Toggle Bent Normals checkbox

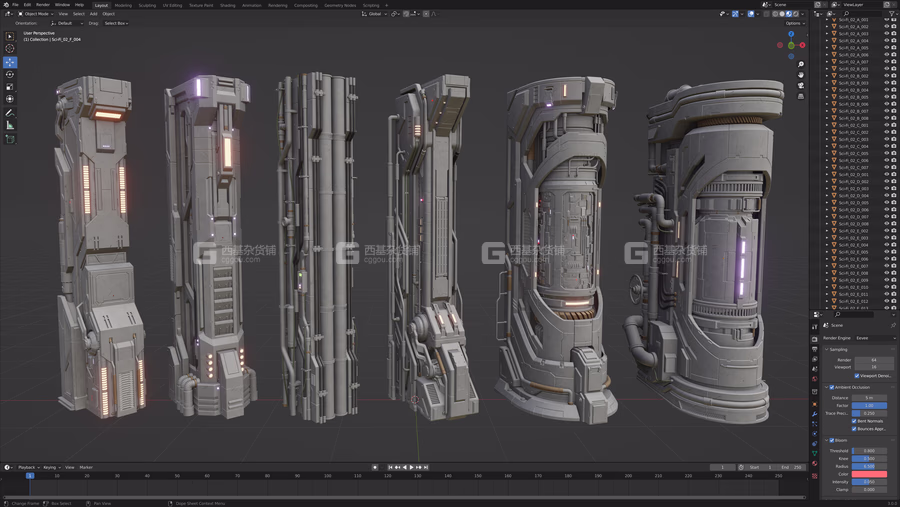click(854, 421)
